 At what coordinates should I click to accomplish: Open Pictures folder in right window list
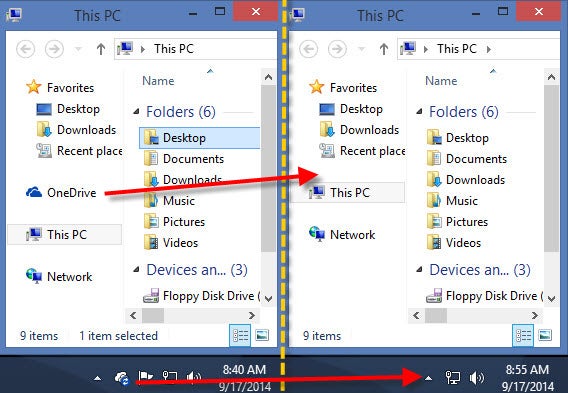(x=457, y=221)
